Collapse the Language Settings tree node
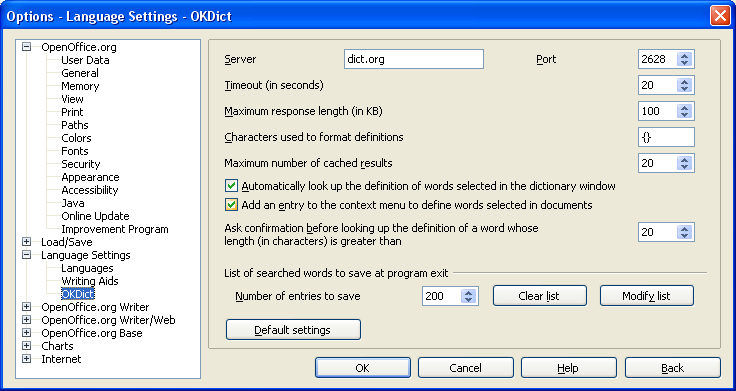 26,255
